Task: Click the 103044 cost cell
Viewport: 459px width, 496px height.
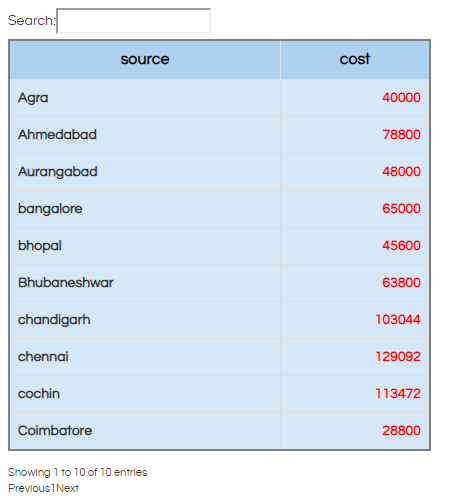Action: pyautogui.click(x=355, y=320)
